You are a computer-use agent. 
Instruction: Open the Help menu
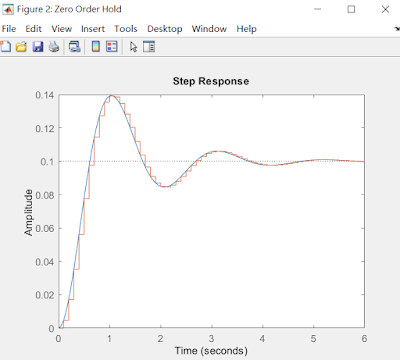tap(246, 29)
